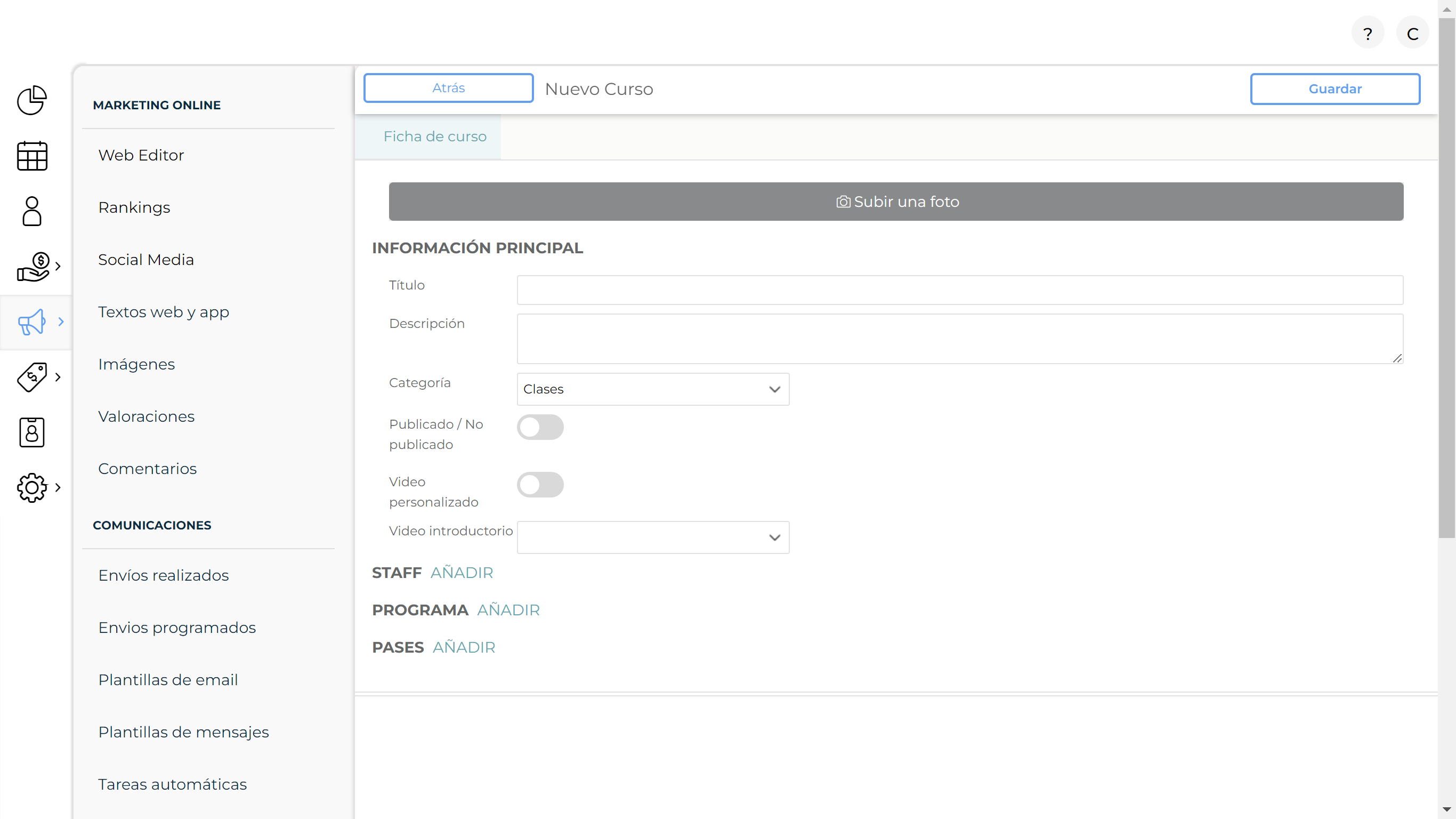Click Guardar to save the course
The width and height of the screenshot is (1456, 819).
1335,88
